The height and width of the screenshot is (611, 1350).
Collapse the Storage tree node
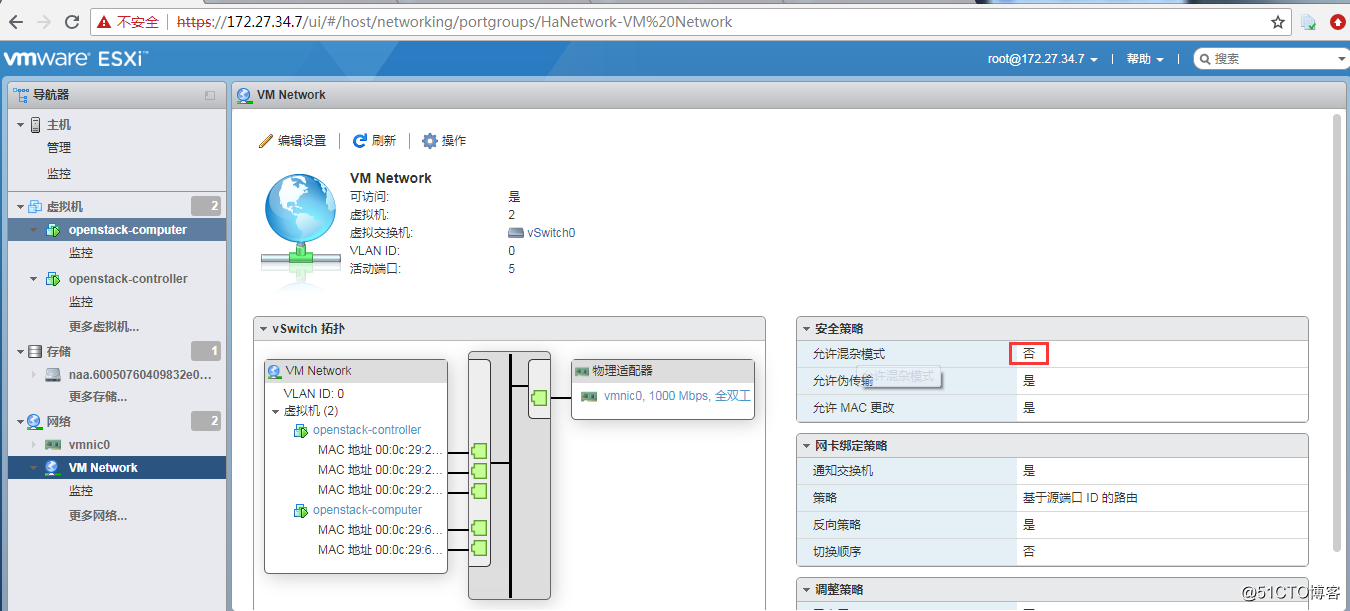point(20,352)
